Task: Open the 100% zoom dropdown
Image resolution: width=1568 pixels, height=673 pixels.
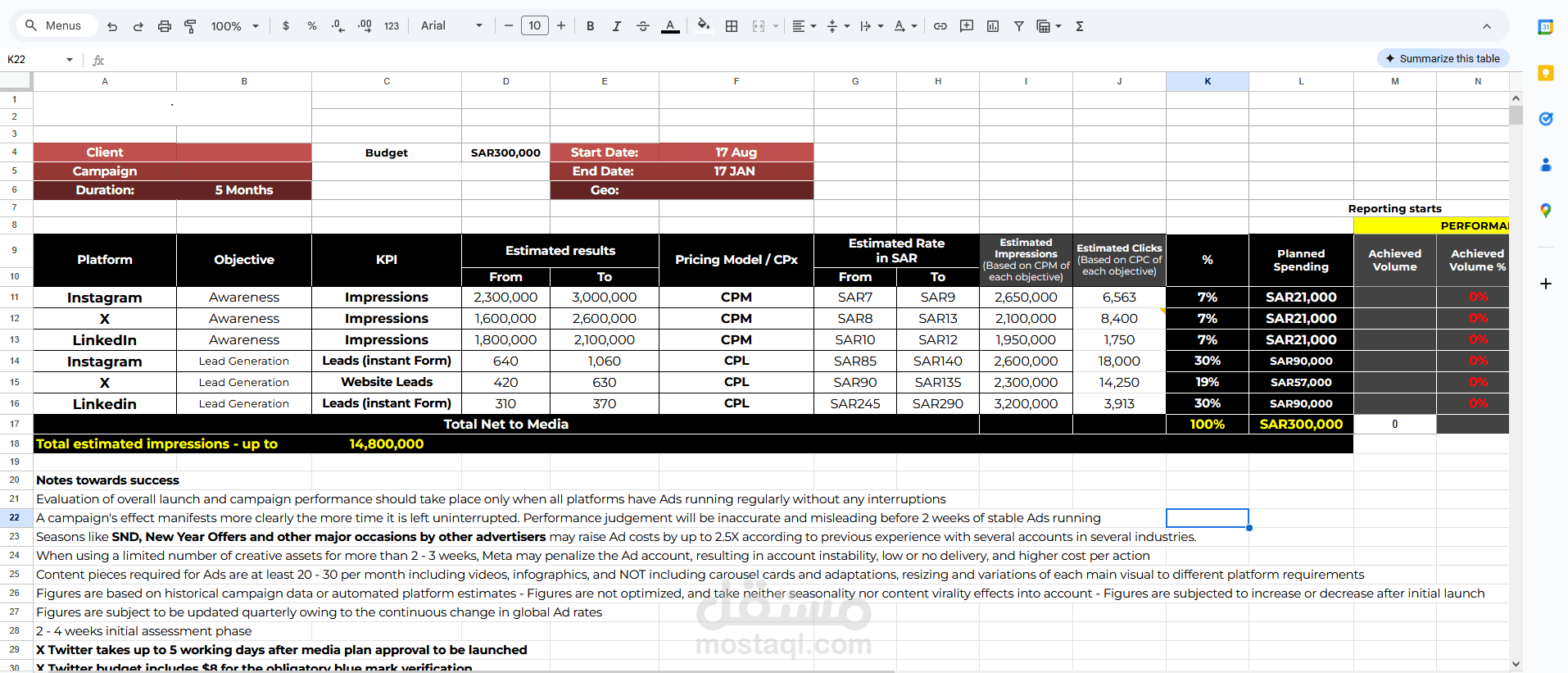Action: 234,26
